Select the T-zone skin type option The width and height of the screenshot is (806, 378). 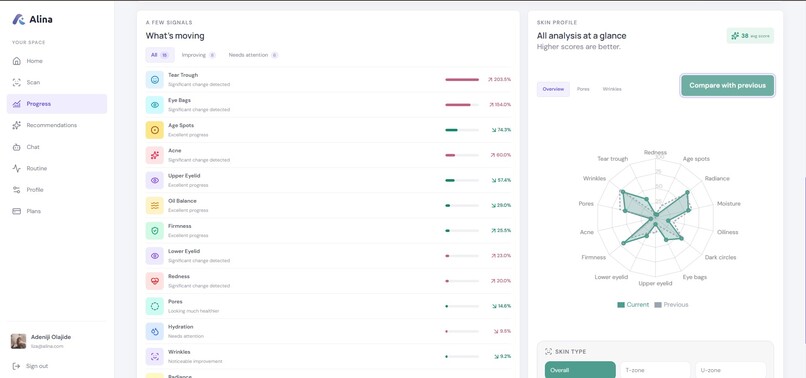click(655, 370)
